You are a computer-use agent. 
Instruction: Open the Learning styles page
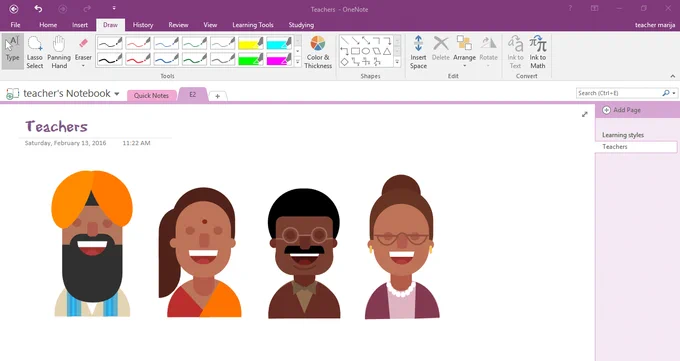623,135
